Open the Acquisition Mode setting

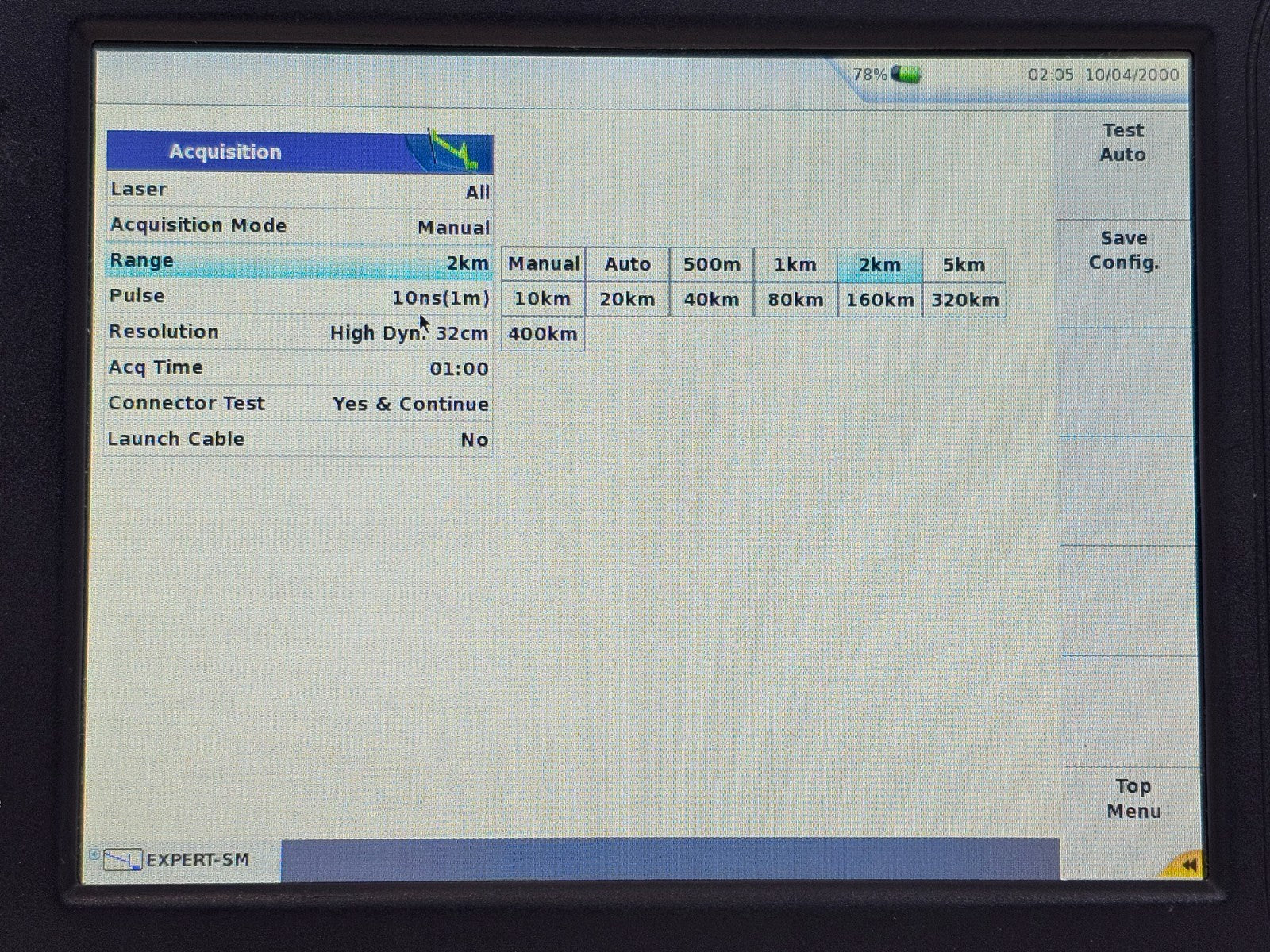[x=299, y=226]
